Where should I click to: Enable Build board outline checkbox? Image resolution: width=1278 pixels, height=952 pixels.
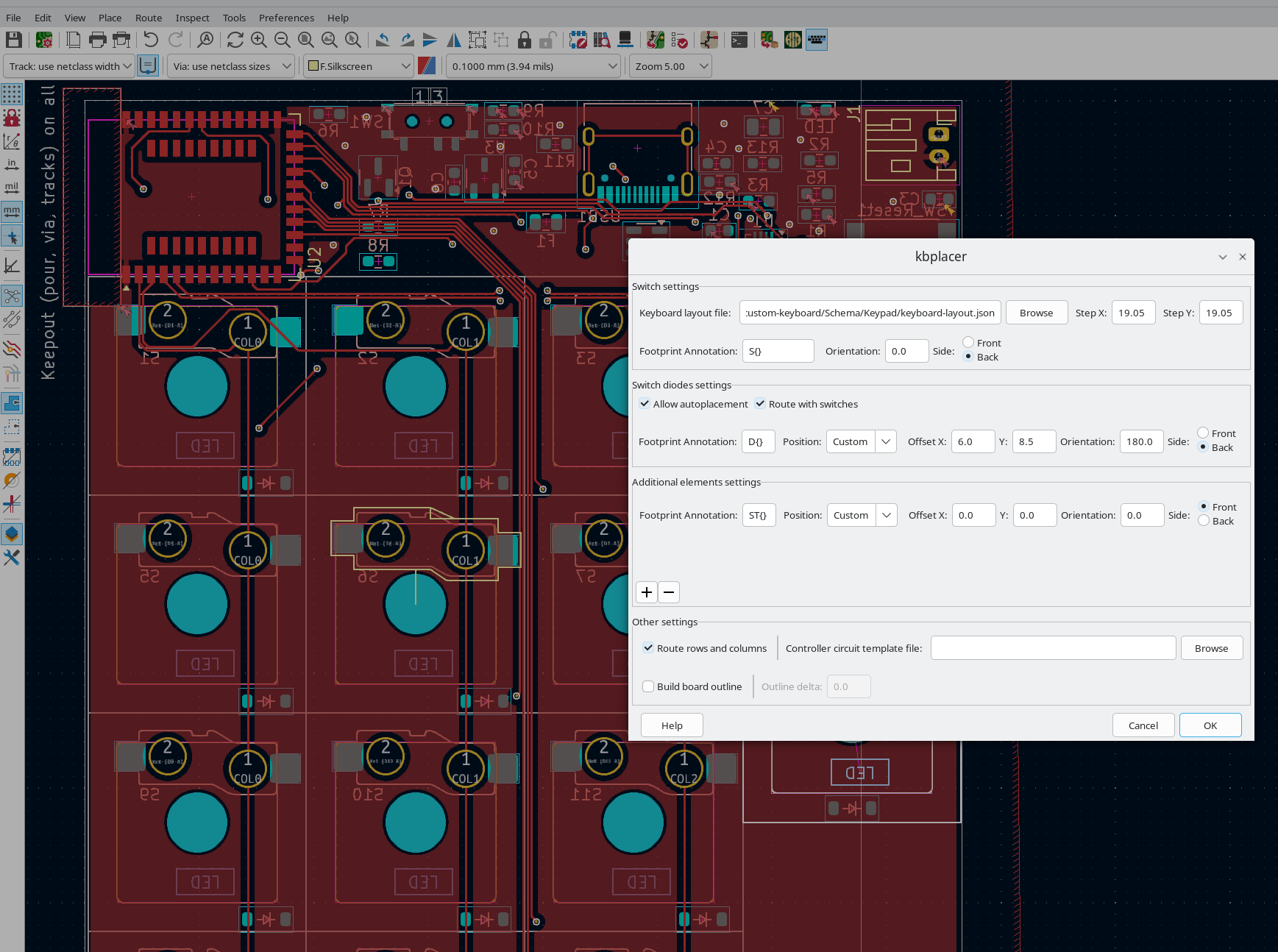pos(648,686)
